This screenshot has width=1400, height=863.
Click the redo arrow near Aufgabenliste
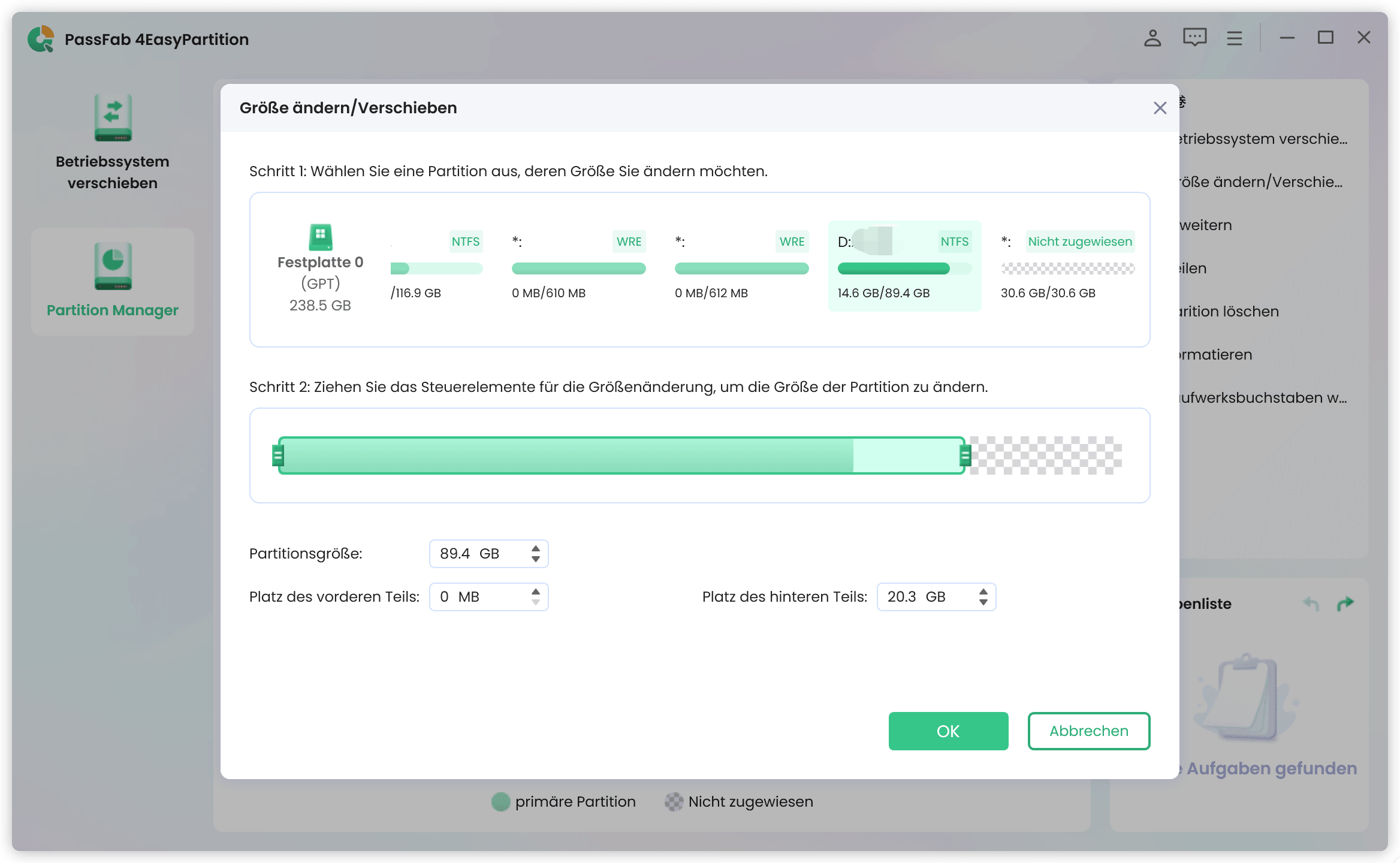pyautogui.click(x=1346, y=604)
